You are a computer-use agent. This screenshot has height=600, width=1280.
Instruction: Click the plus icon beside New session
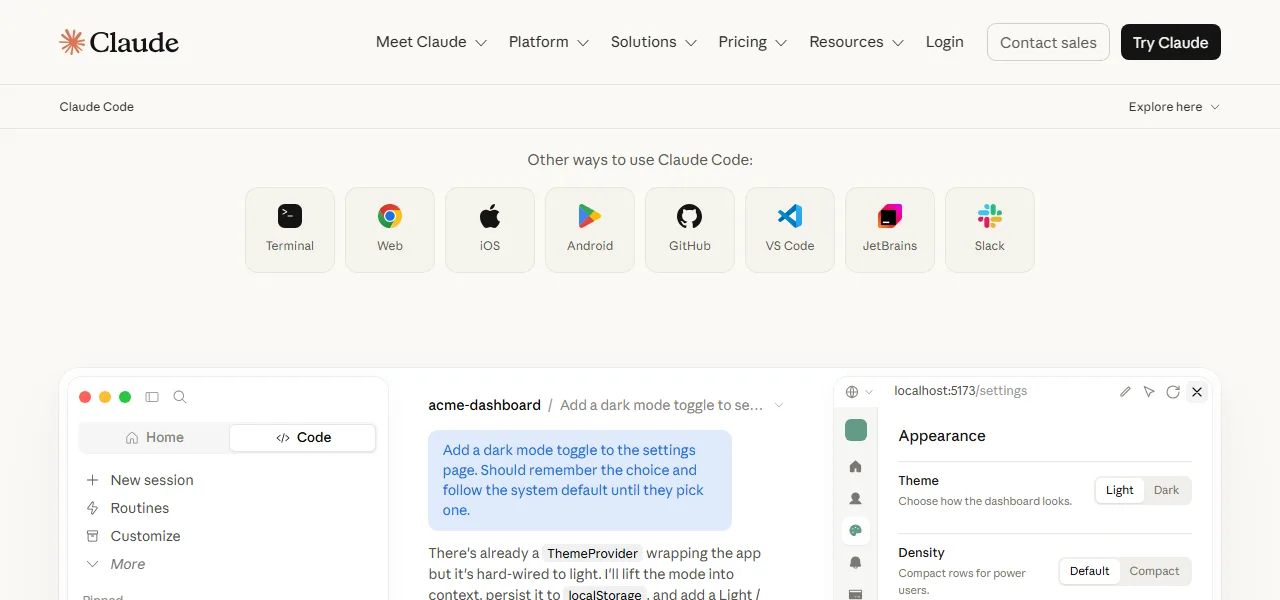click(x=93, y=480)
